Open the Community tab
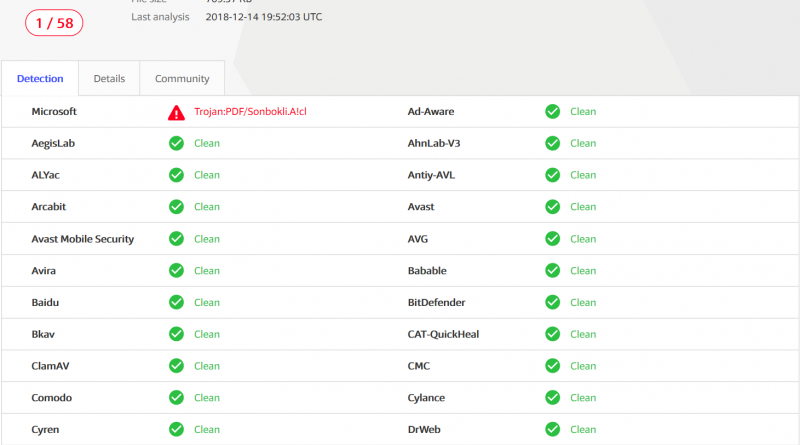800x445 pixels. point(182,79)
